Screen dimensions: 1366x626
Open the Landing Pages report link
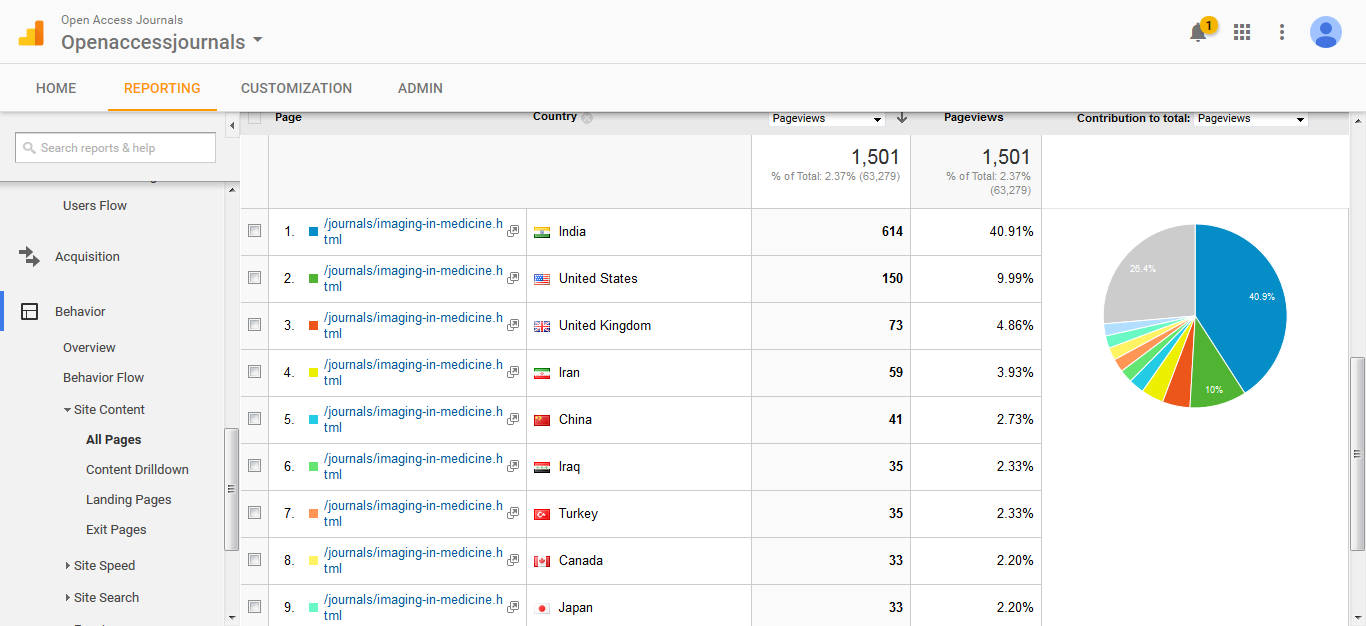[x=128, y=500]
